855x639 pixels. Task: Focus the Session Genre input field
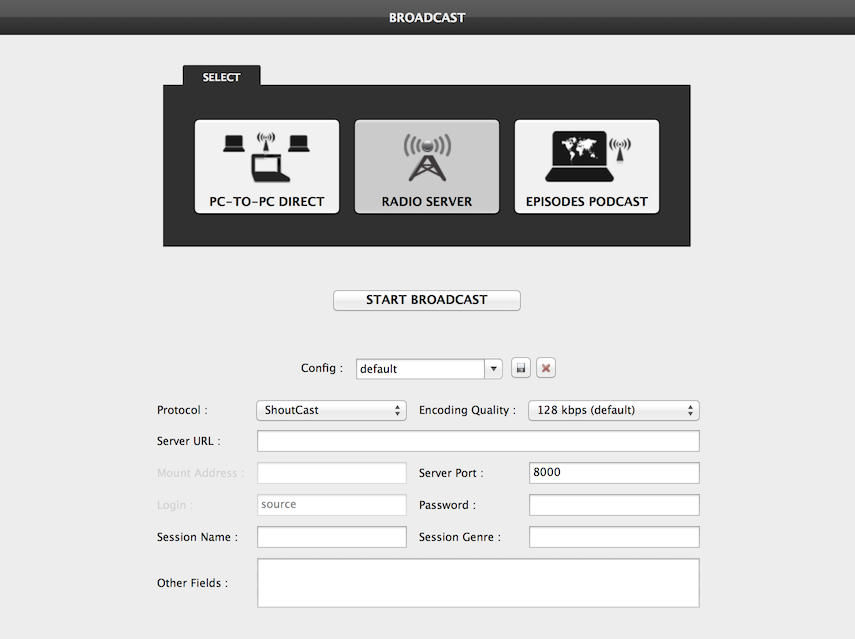614,537
